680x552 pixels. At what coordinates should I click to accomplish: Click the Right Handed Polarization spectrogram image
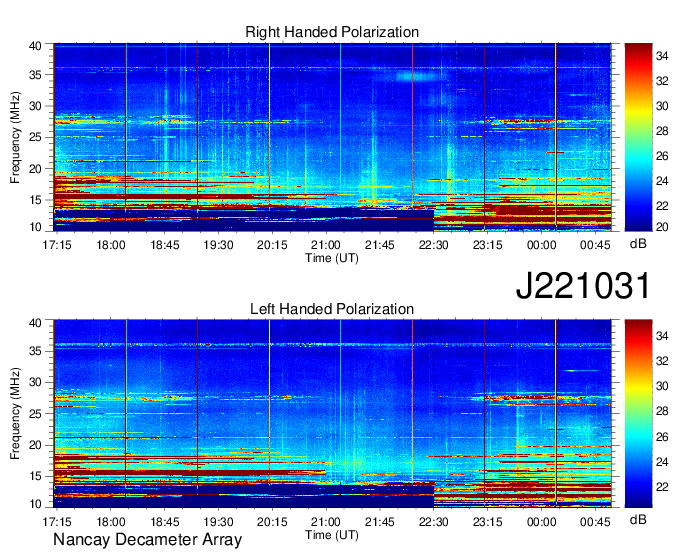(x=332, y=137)
